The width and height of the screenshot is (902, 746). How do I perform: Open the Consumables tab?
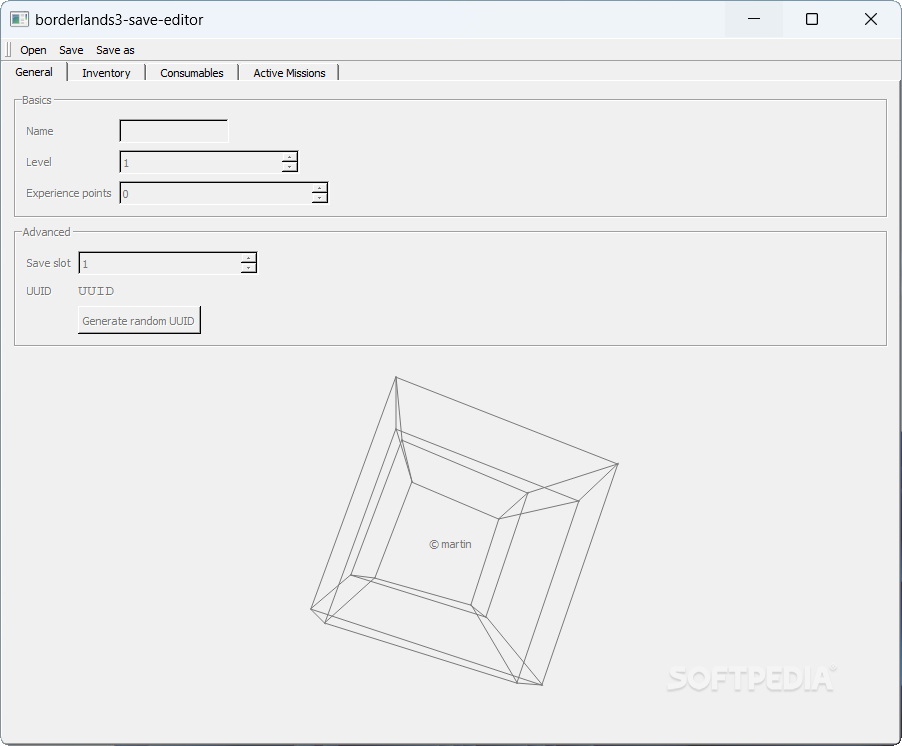pyautogui.click(x=192, y=73)
